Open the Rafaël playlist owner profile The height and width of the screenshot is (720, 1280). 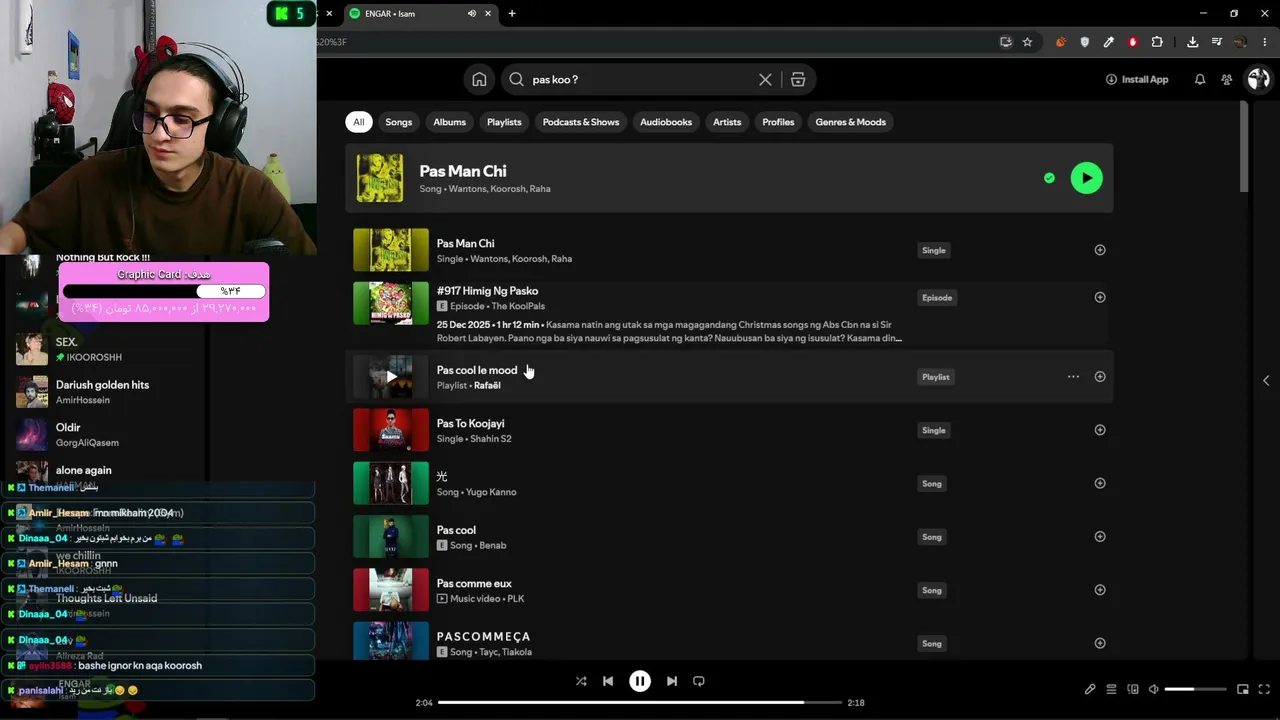click(x=487, y=386)
